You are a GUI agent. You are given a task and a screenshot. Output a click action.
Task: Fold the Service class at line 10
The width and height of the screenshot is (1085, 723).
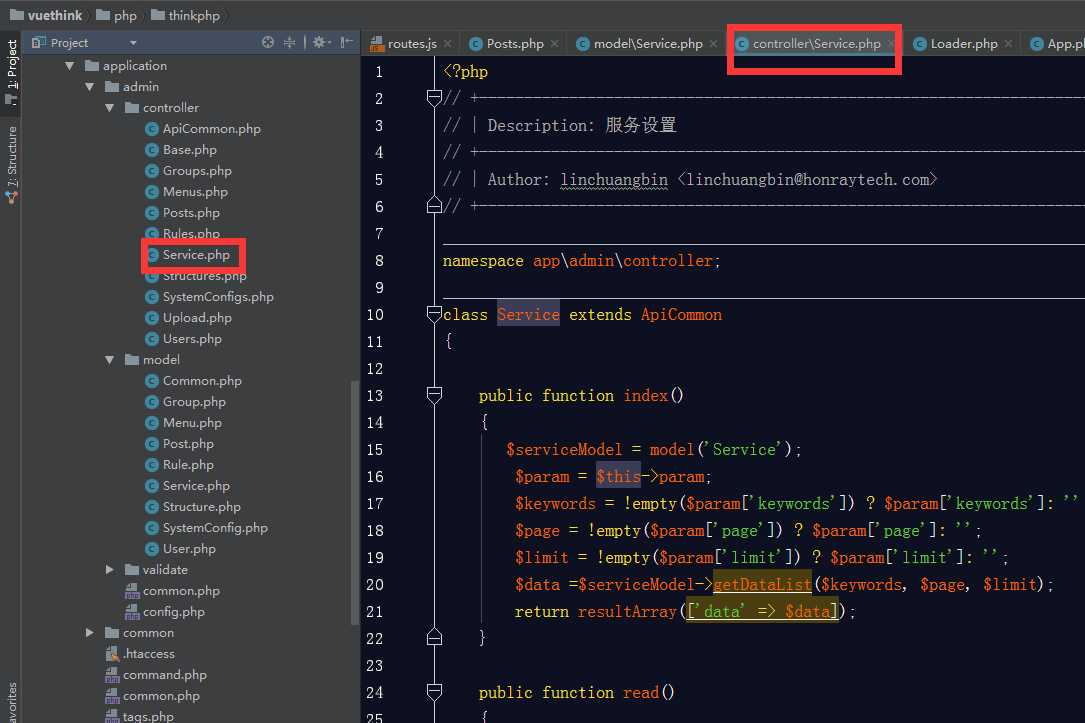pos(434,315)
